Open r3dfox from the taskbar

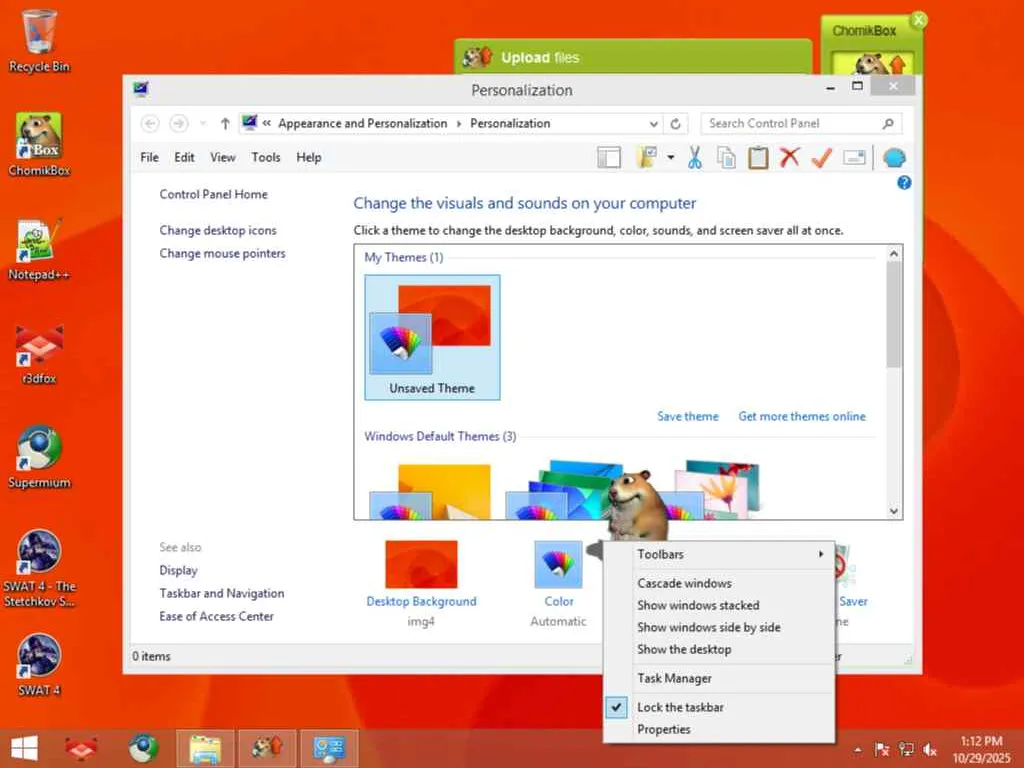[x=81, y=748]
